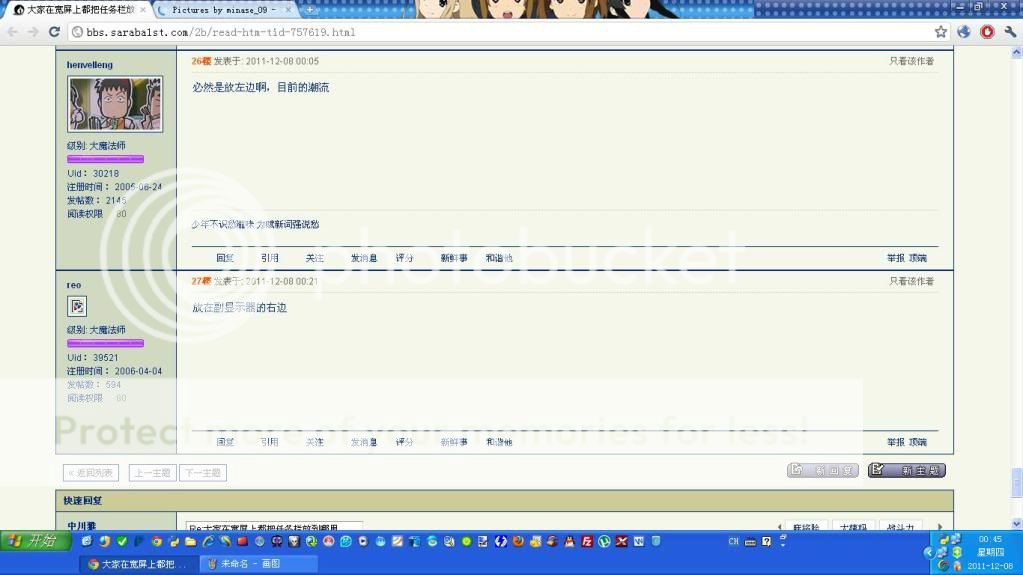Click the page scrollbar up arrow
Image resolution: width=1023 pixels, height=575 pixels.
[1016, 53]
